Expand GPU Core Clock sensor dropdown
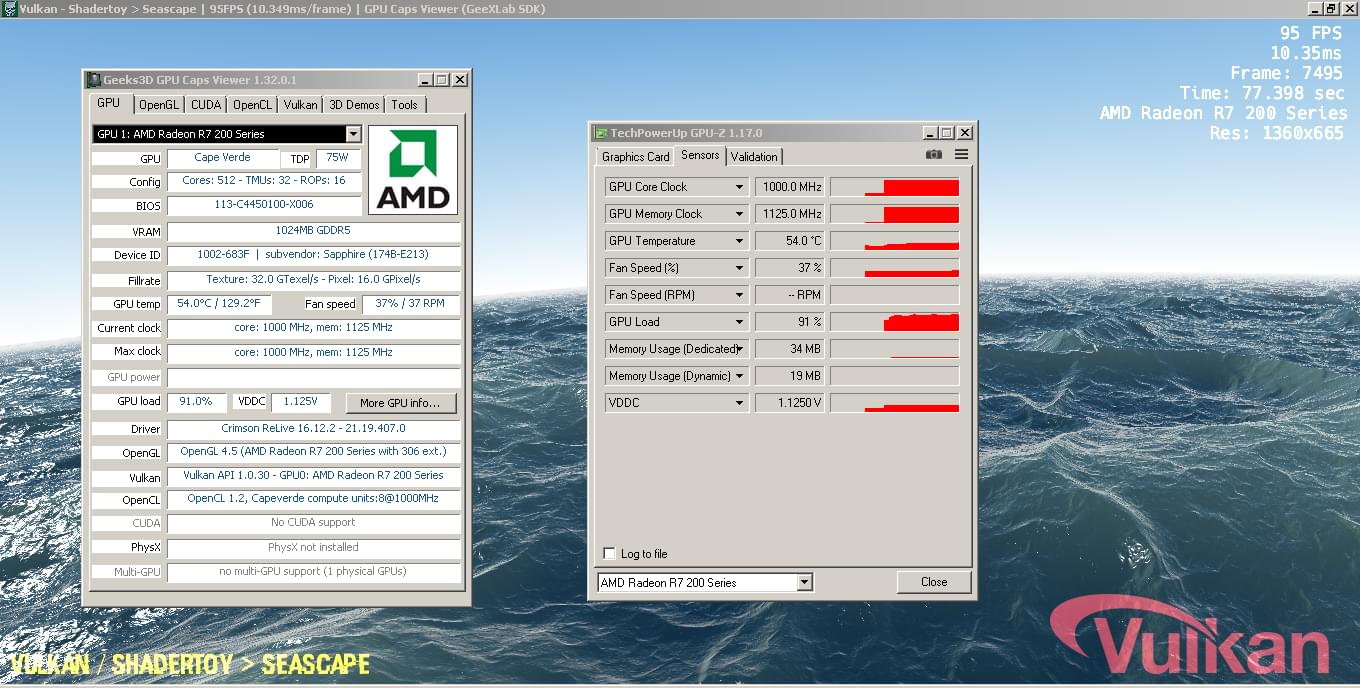This screenshot has width=1360, height=688. tap(739, 187)
